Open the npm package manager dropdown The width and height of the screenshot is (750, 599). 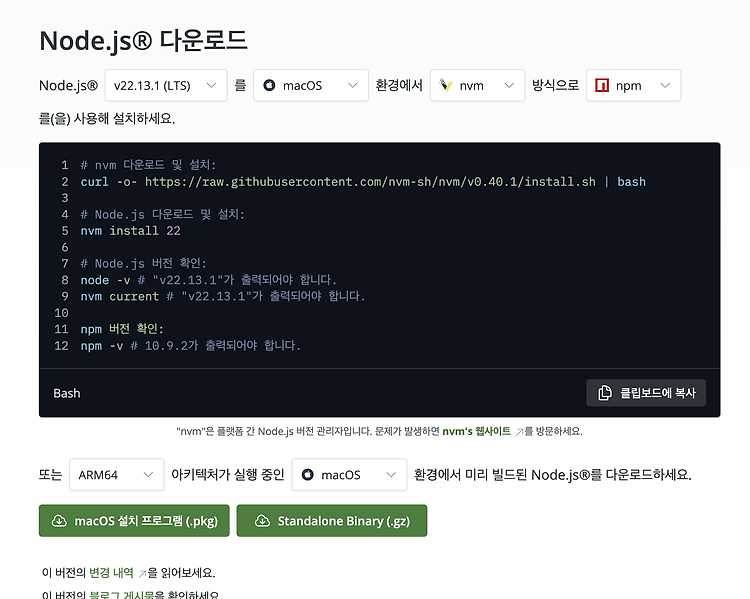coord(633,85)
